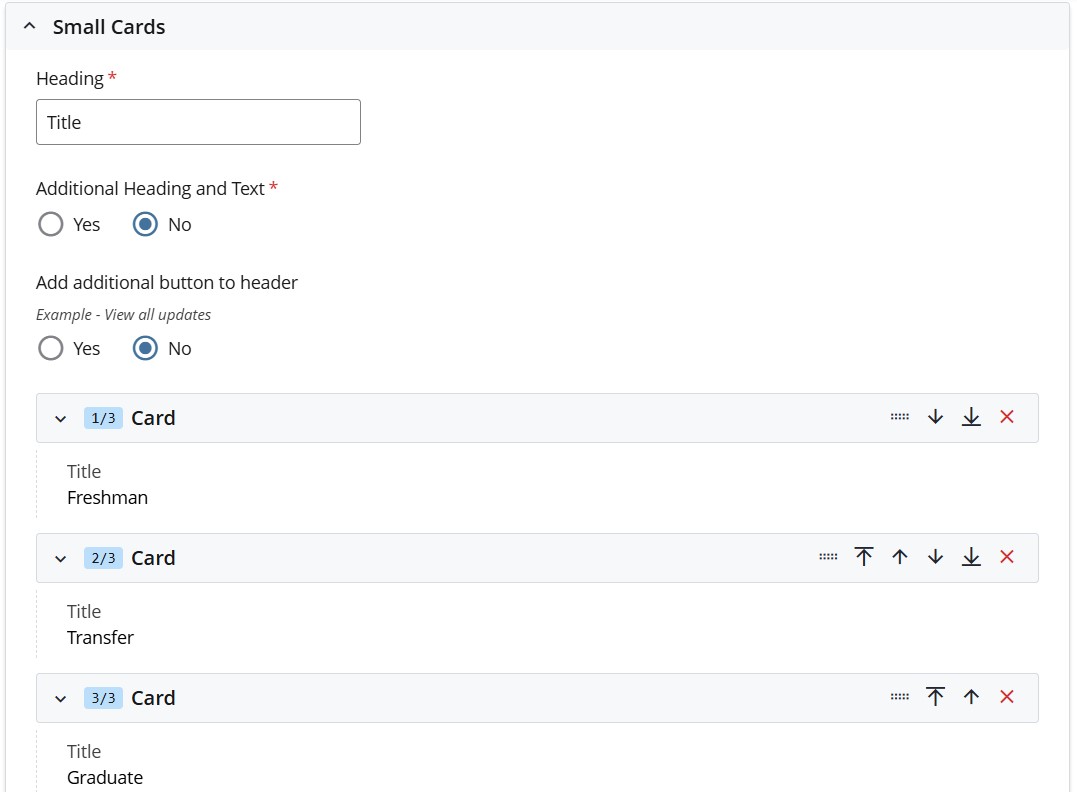The width and height of the screenshot is (1077, 792).
Task: Collapse the Small Cards section
Action: 28,26
